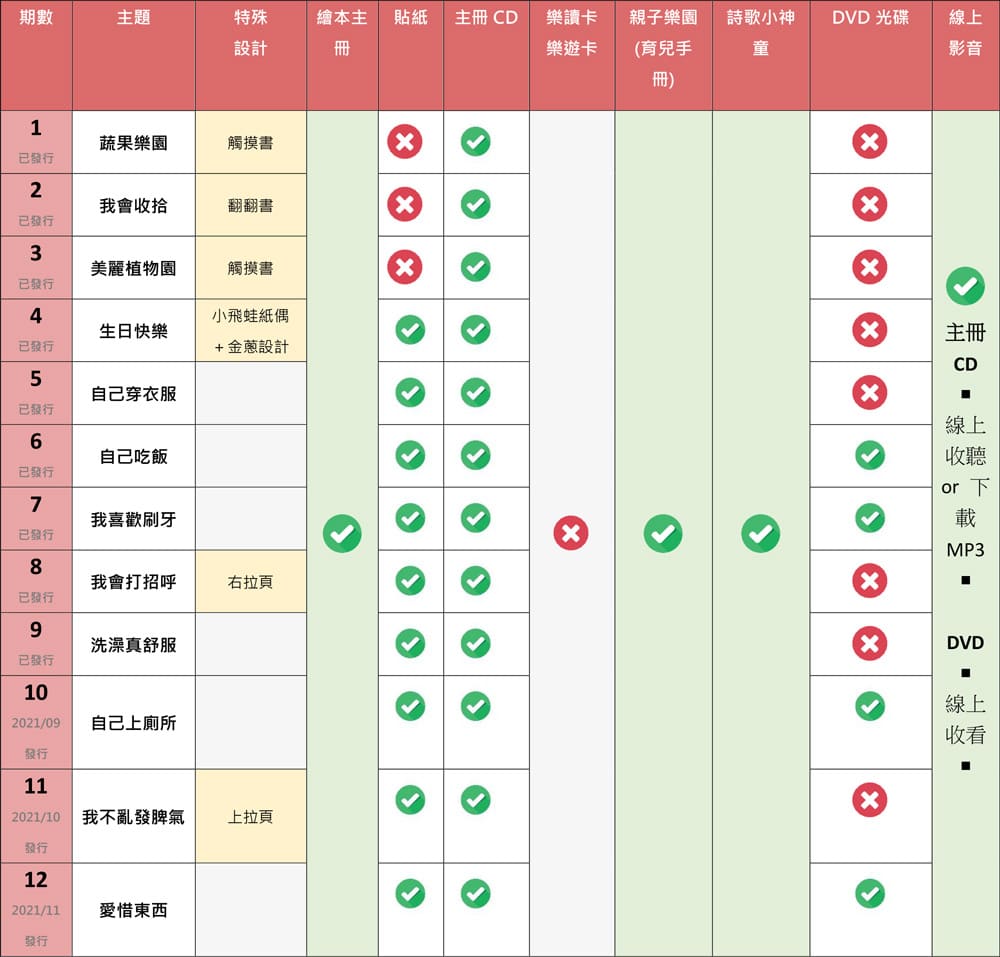Select the 我會收拾 theme cell
The height and width of the screenshot is (957, 1000).
pyautogui.click(x=133, y=205)
